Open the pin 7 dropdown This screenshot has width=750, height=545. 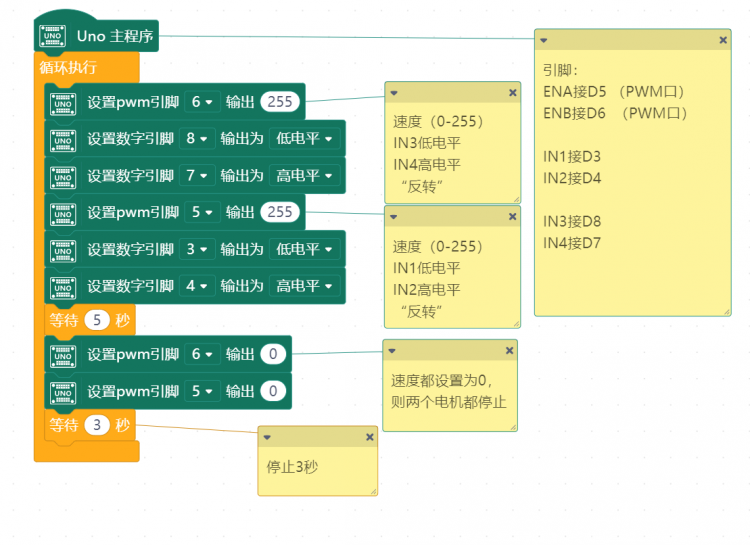(197, 176)
